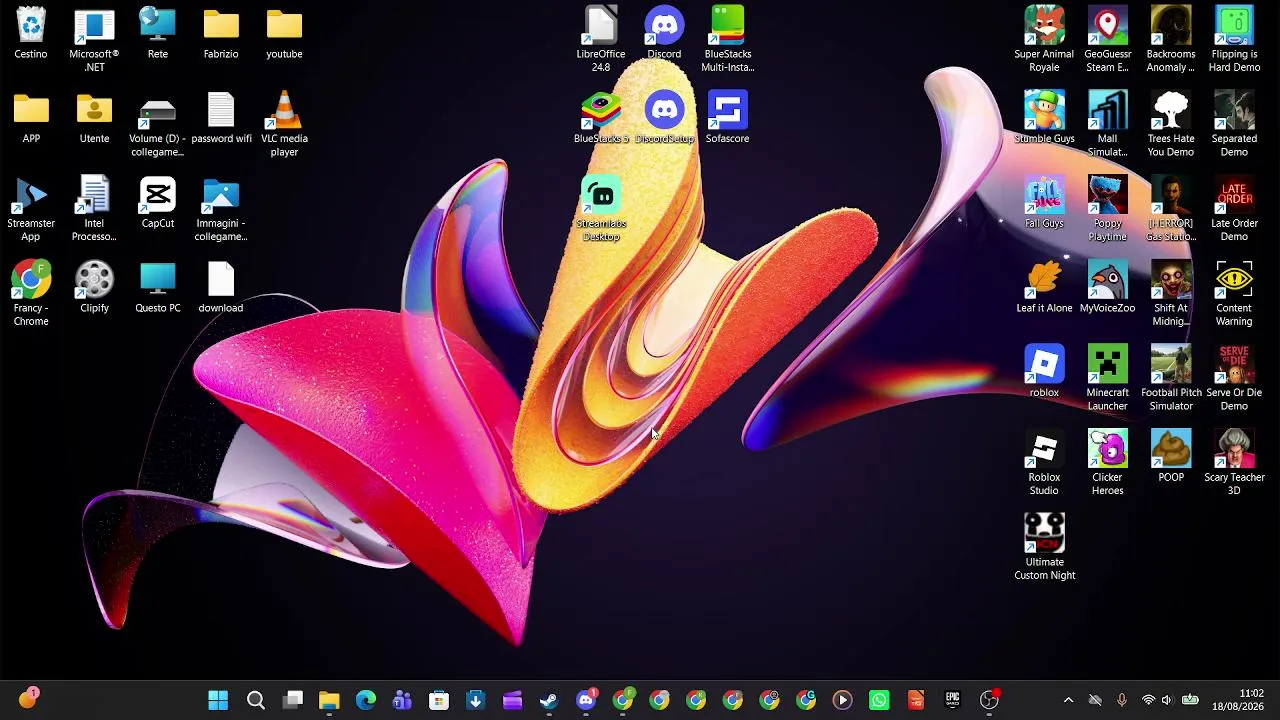
Task: Open the Windows Start menu
Action: [x=218, y=700]
